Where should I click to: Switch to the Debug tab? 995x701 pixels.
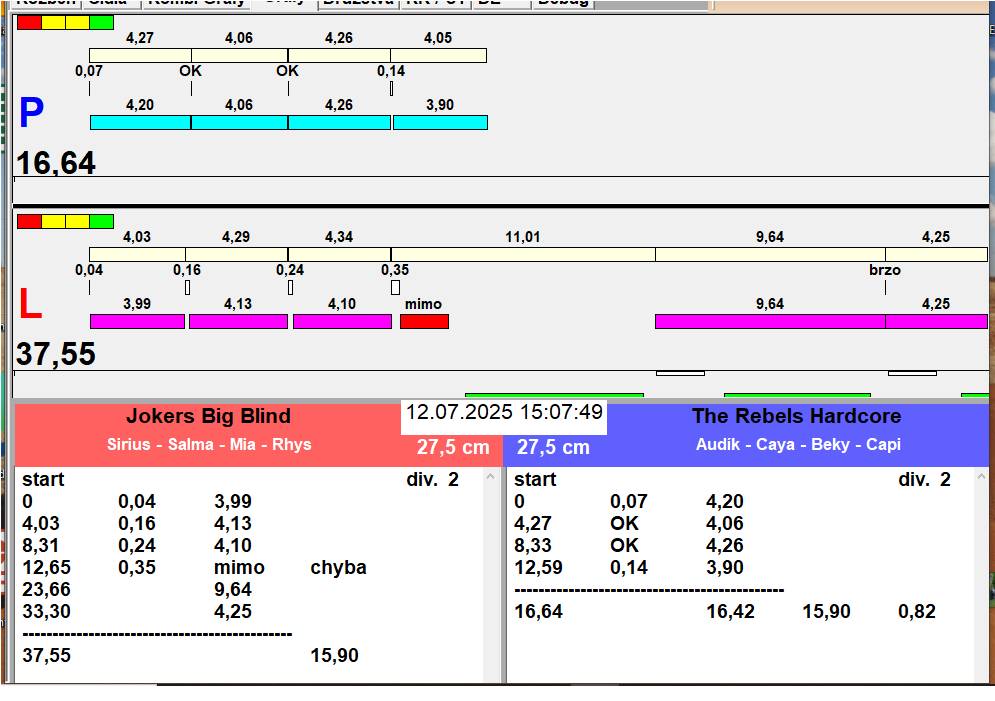click(x=563, y=3)
